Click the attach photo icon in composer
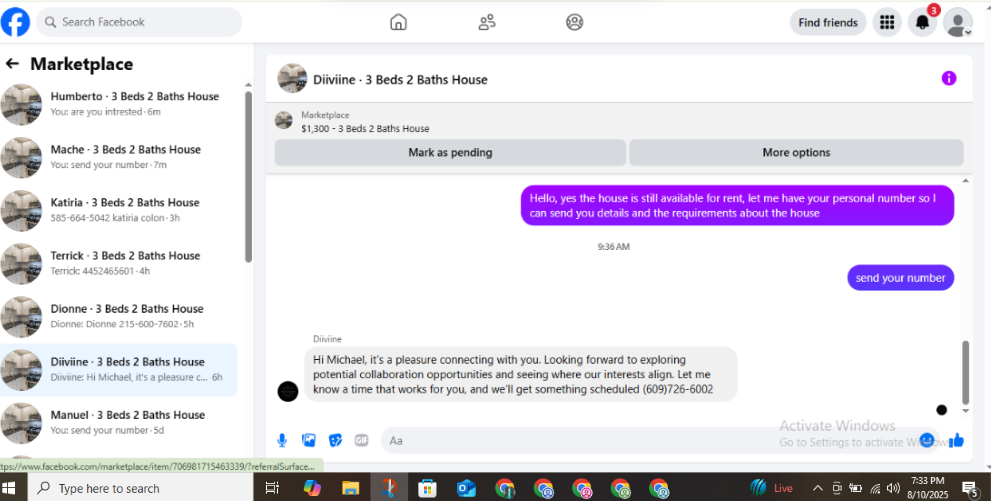The width and height of the screenshot is (991, 501). click(309, 440)
